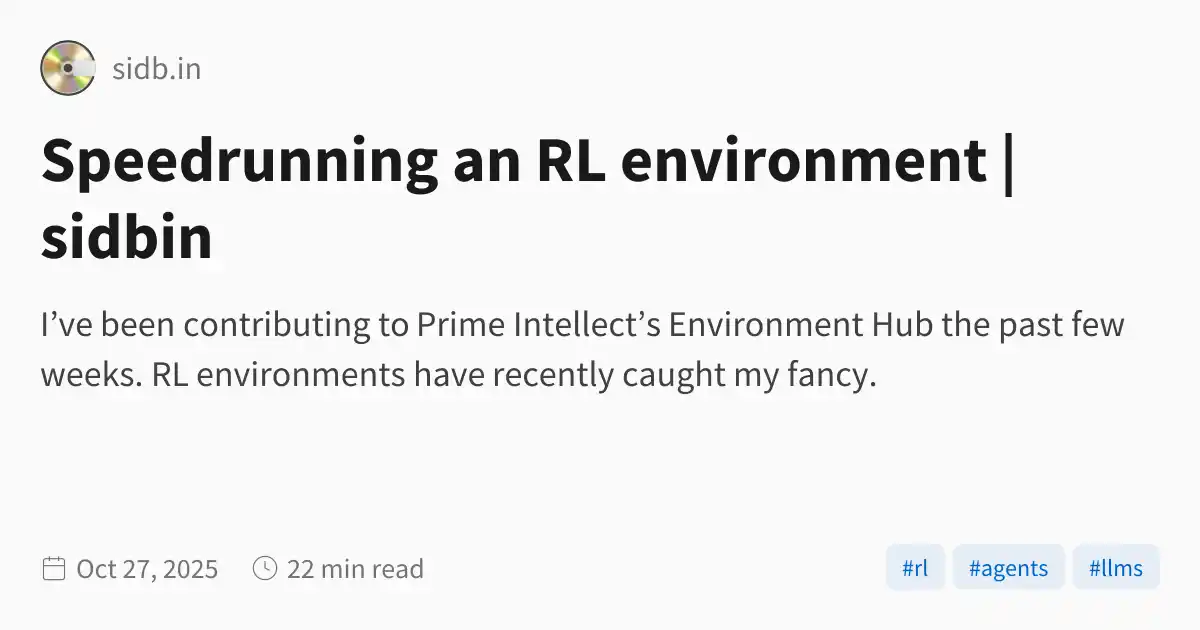
Task: Click the pipe separator in the title
Action: pyautogui.click(x=1007, y=160)
